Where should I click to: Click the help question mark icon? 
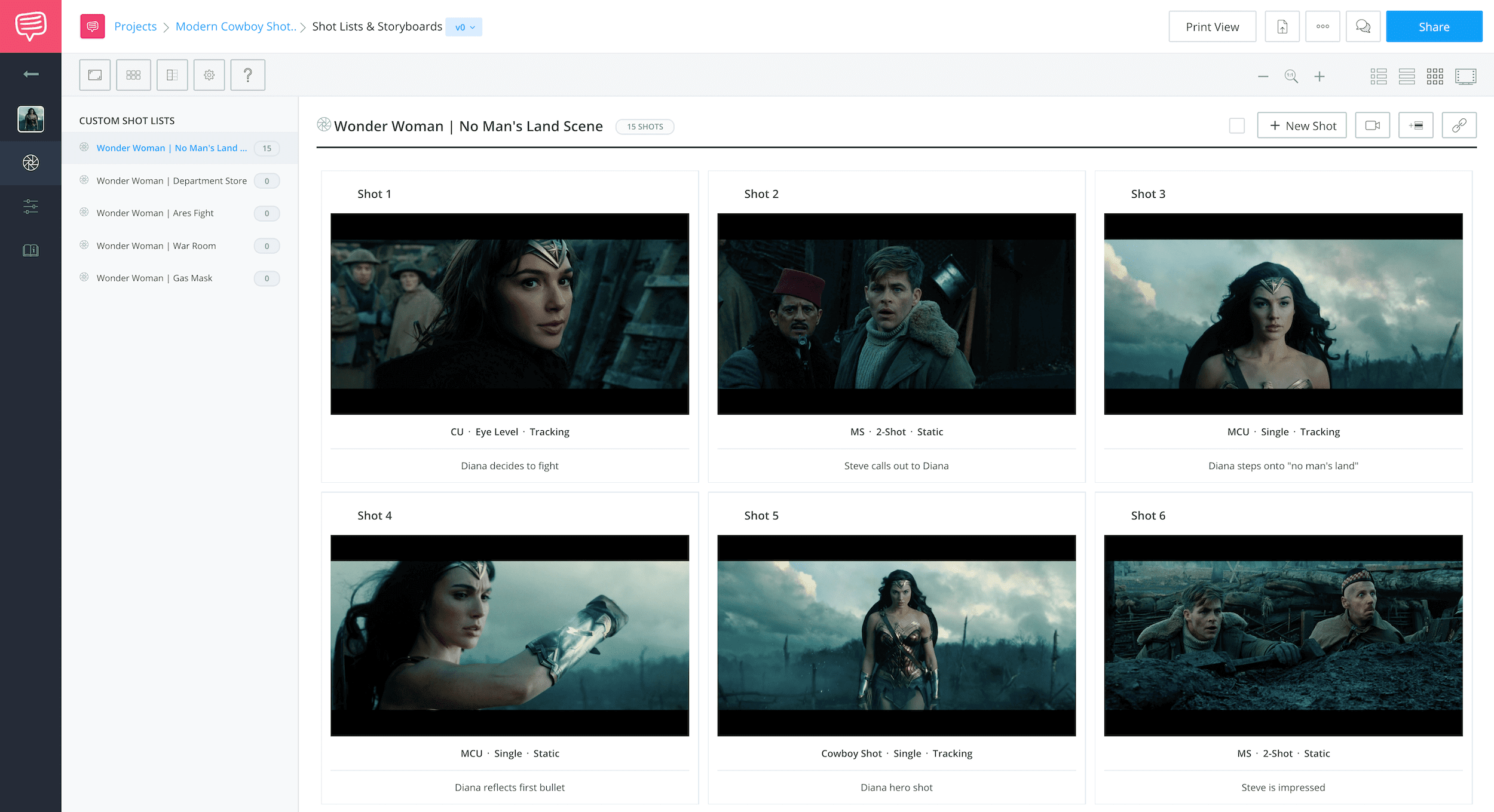click(x=247, y=74)
